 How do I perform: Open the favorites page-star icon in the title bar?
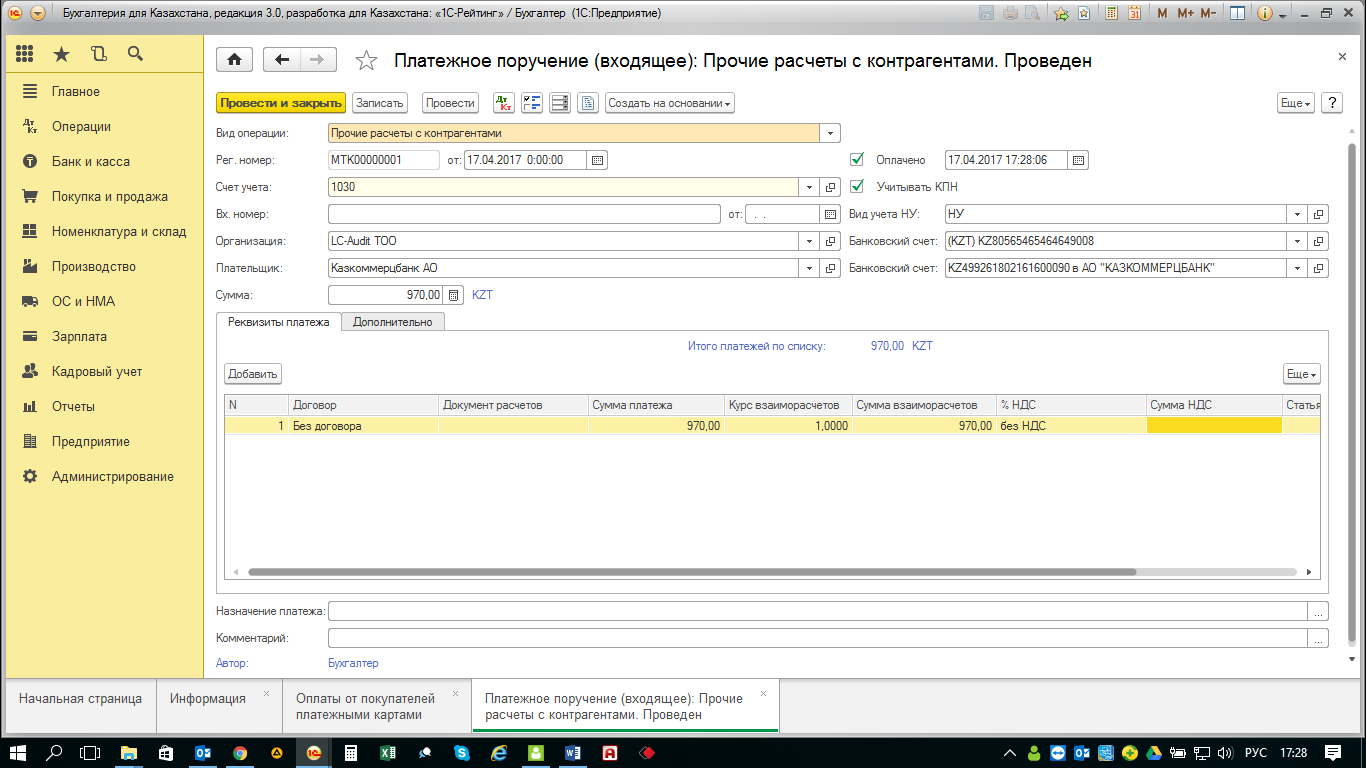(1084, 14)
